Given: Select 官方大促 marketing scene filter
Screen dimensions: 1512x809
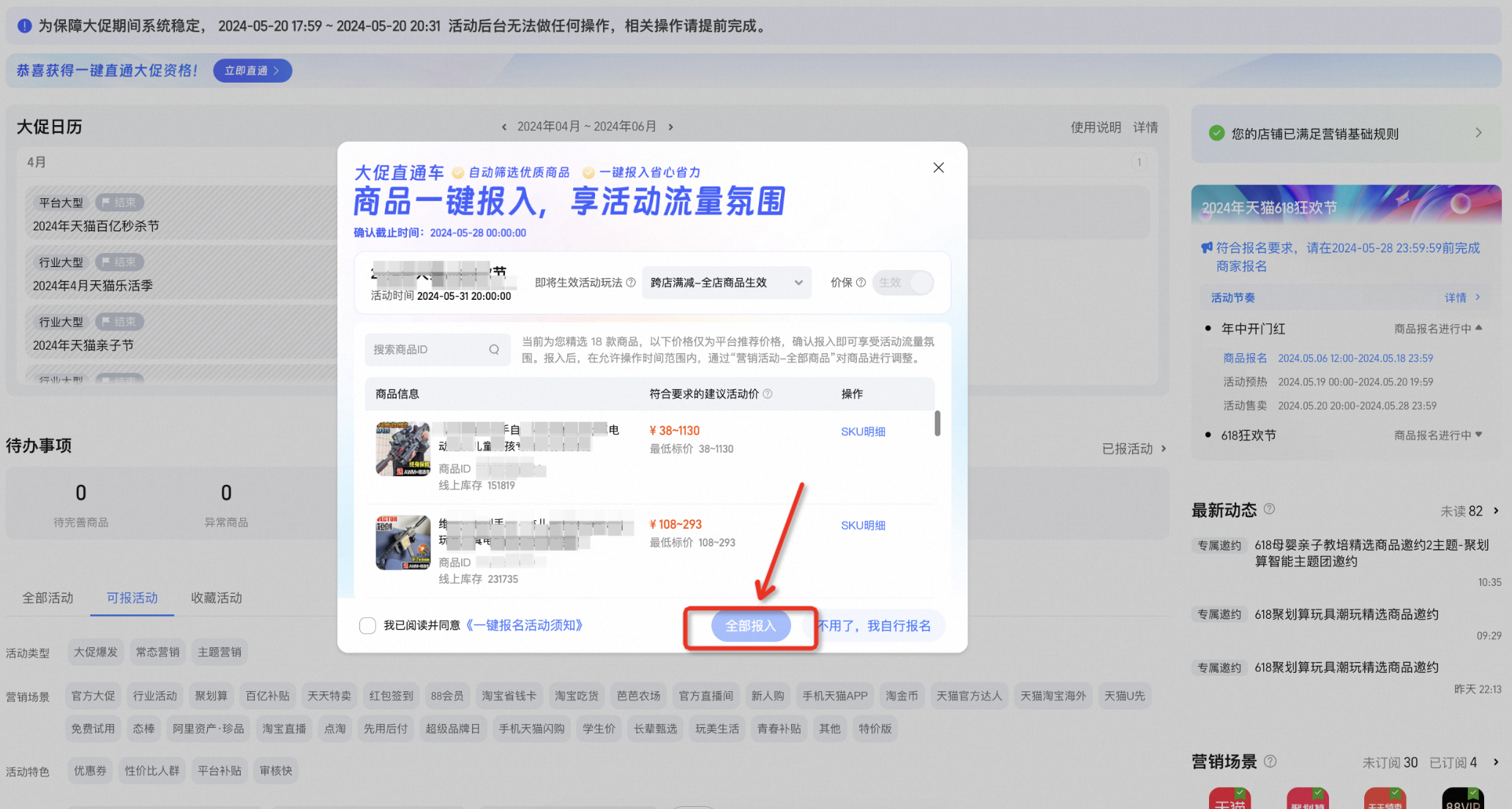Looking at the screenshot, I should (x=93, y=696).
